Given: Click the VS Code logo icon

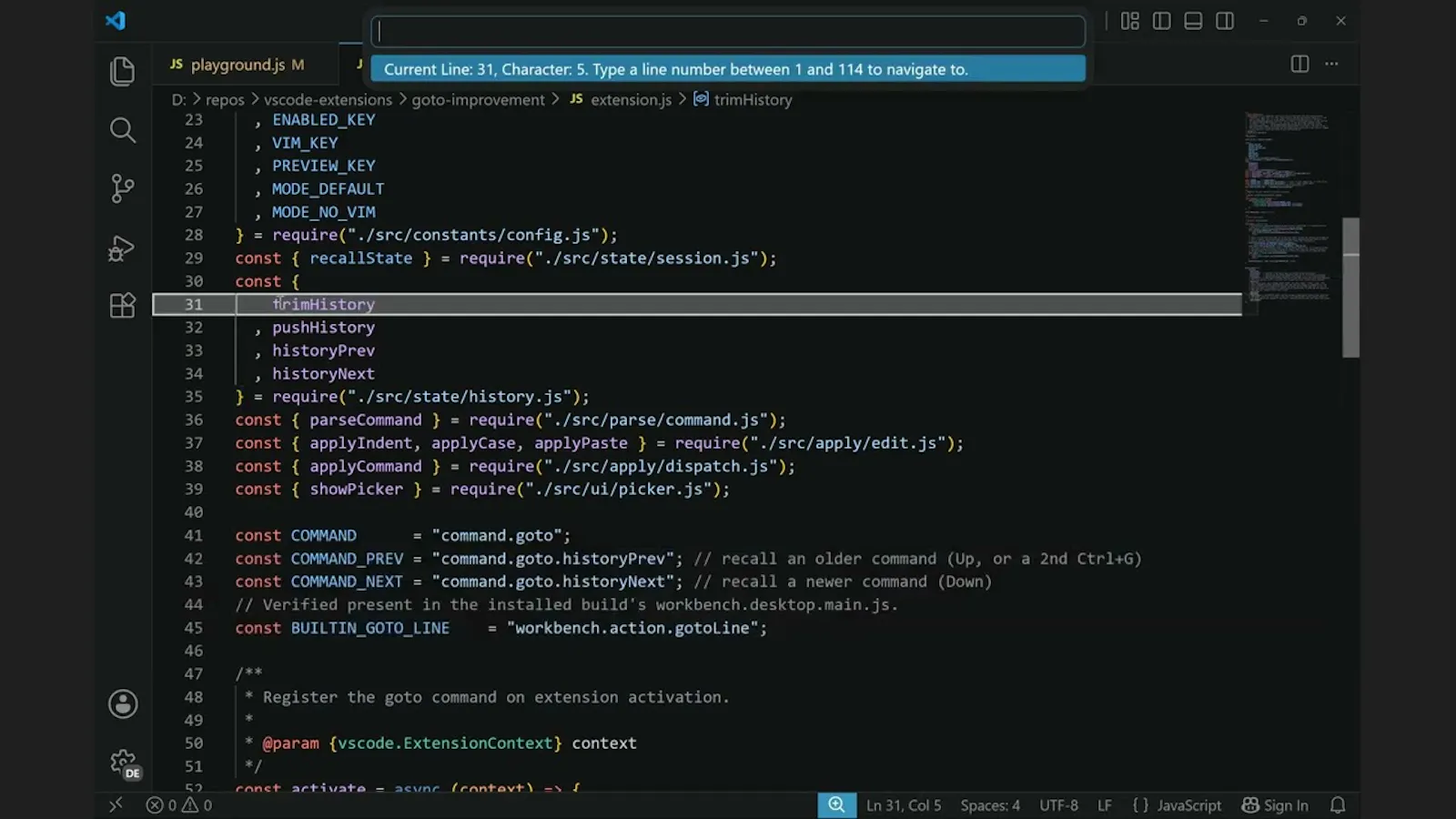Looking at the screenshot, I should tap(116, 20).
